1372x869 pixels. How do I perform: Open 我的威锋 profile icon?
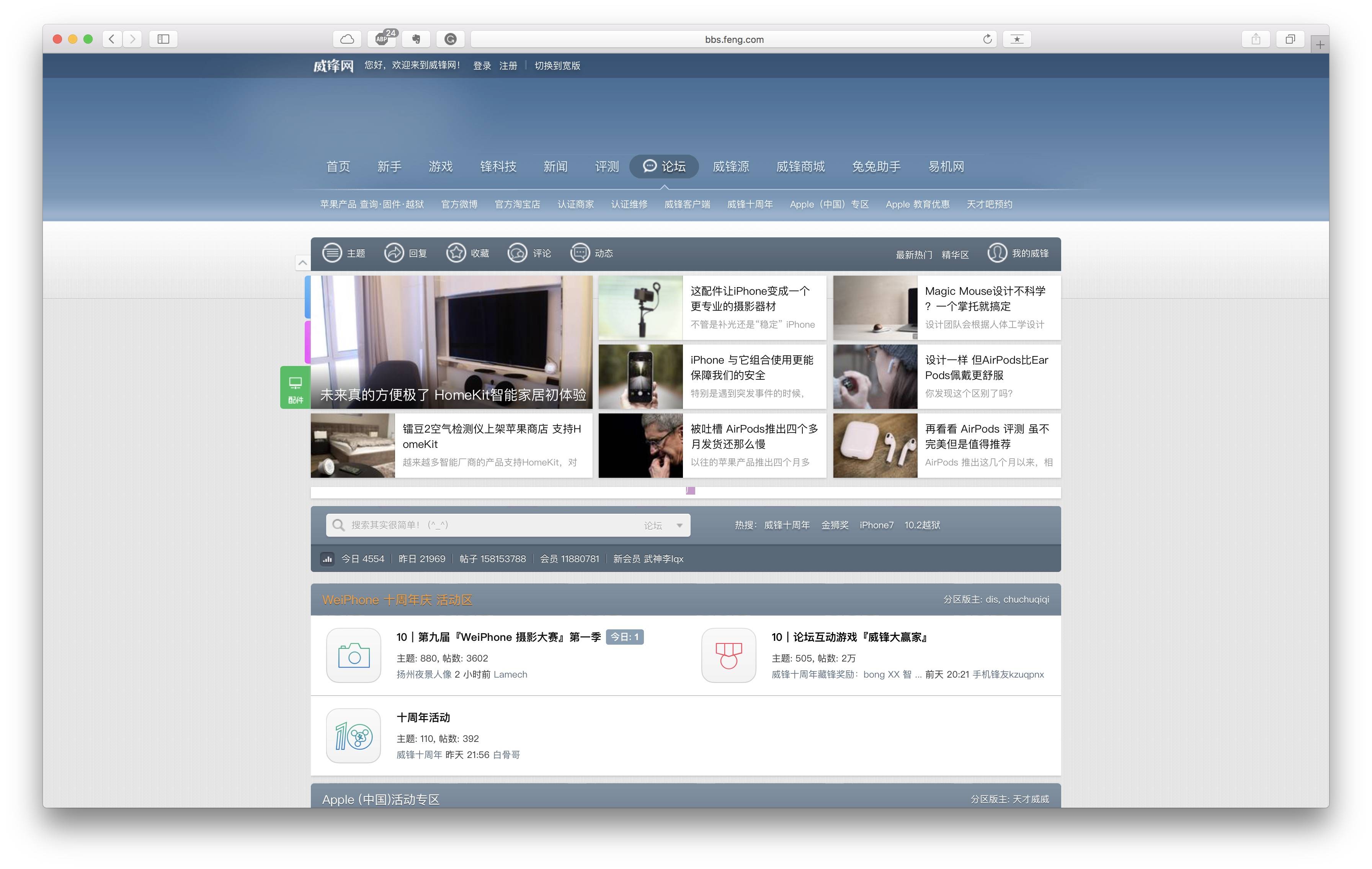coord(997,253)
